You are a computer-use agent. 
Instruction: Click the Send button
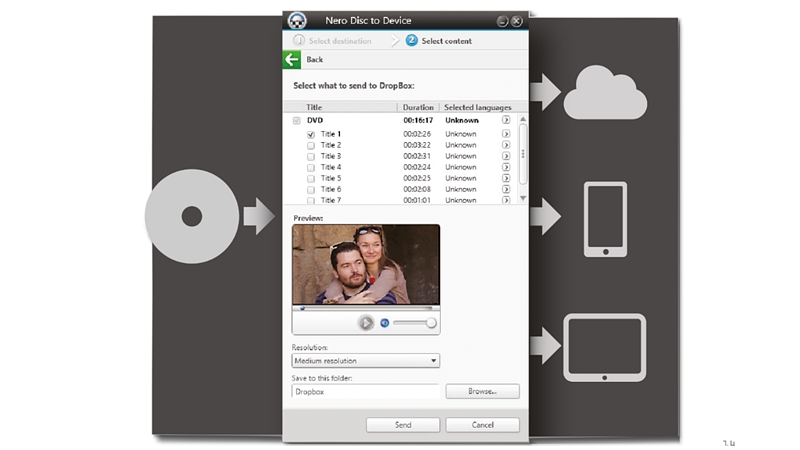(403, 425)
